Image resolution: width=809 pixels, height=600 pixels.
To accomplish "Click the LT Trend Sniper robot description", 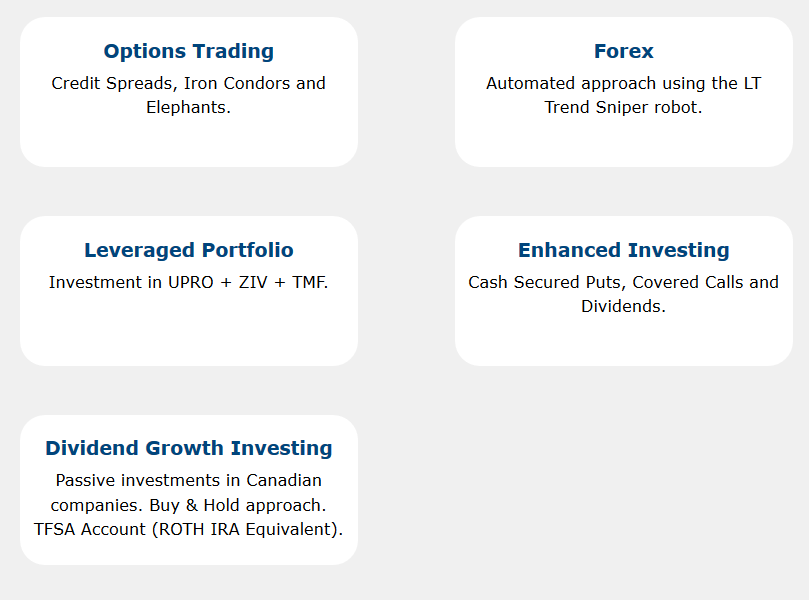I will point(624,95).
